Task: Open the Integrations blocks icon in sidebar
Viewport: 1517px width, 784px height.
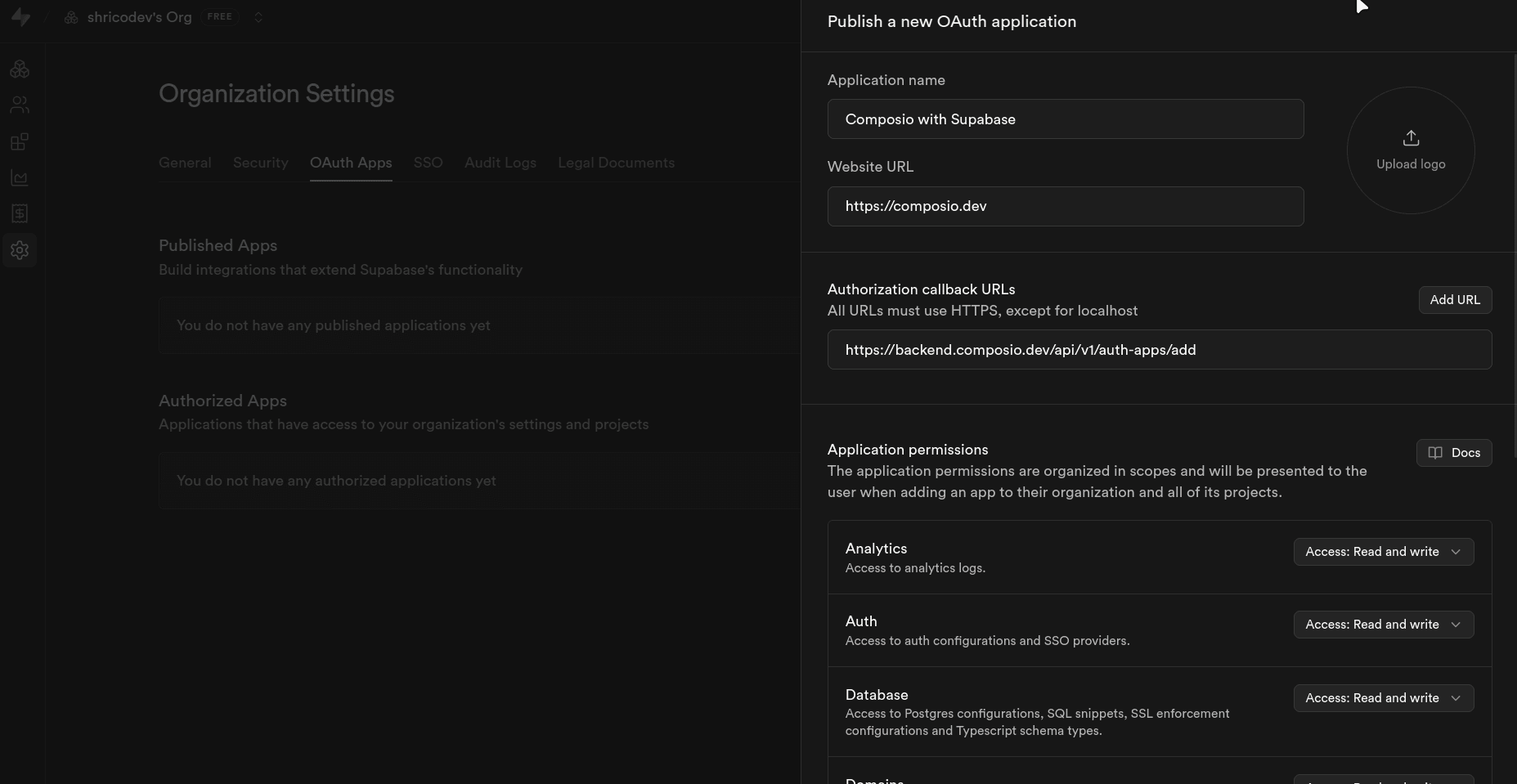Action: (20, 141)
